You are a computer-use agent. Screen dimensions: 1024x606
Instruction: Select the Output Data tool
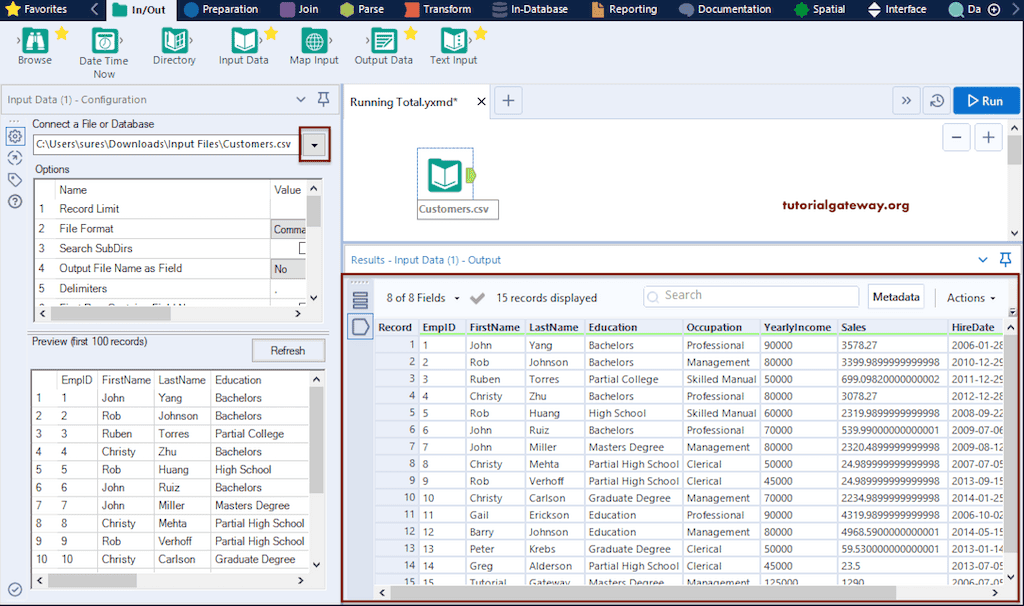click(383, 46)
